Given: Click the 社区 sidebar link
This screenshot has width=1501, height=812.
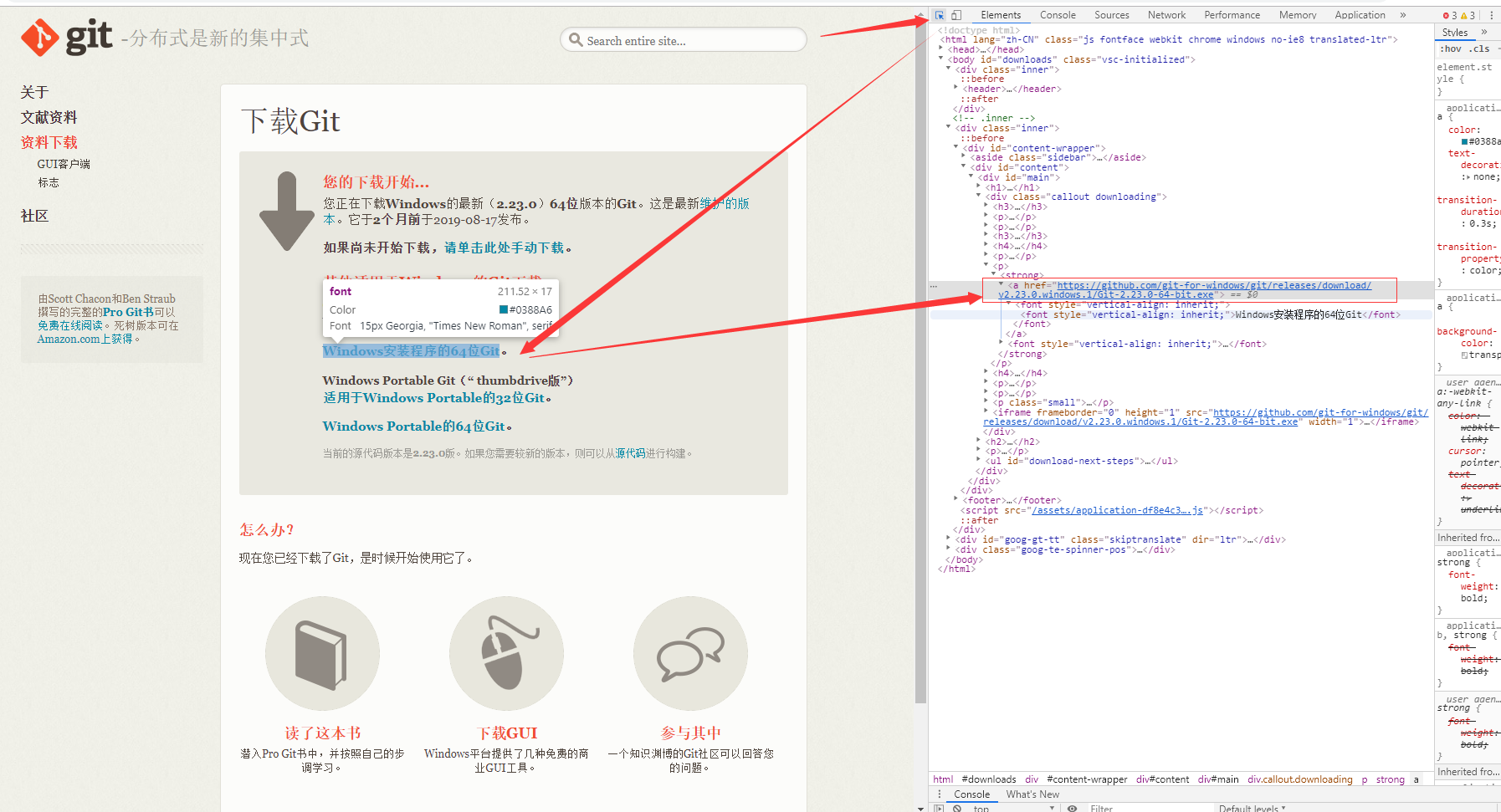Looking at the screenshot, I should (x=34, y=216).
